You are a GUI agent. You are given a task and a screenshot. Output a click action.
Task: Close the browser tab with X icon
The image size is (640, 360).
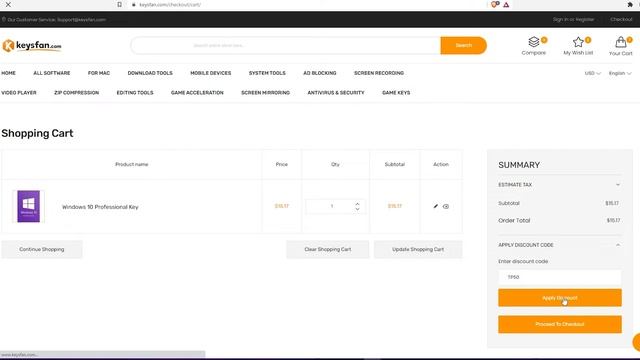click(x=8, y=4)
